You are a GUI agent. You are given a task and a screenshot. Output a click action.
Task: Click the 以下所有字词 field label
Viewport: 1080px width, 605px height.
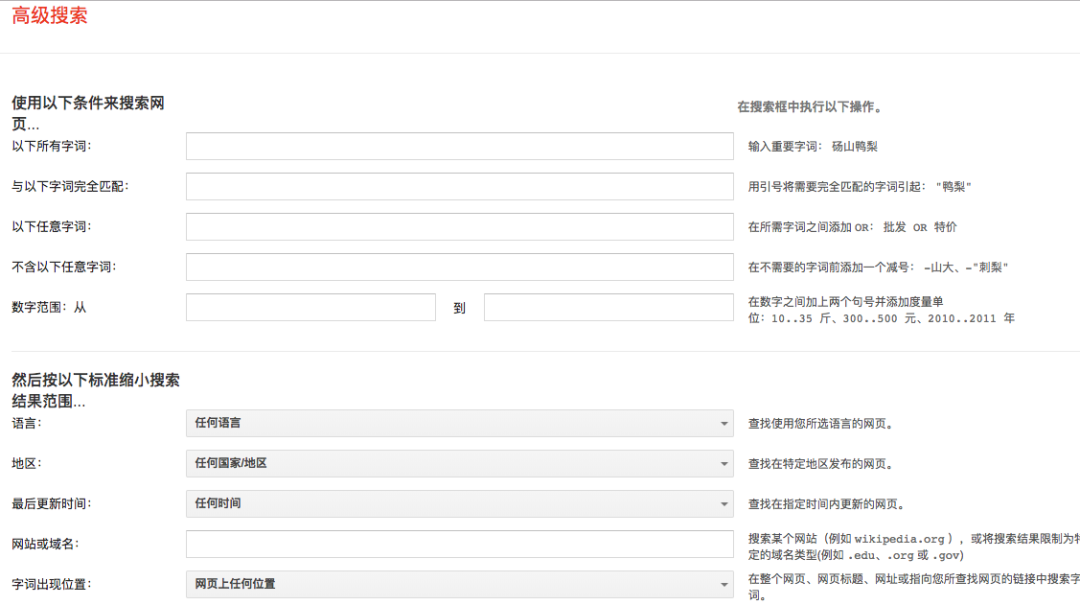point(52,146)
